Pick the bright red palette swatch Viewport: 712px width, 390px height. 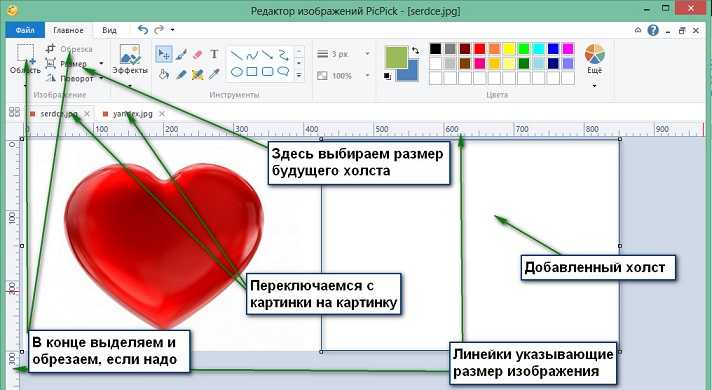[480, 49]
